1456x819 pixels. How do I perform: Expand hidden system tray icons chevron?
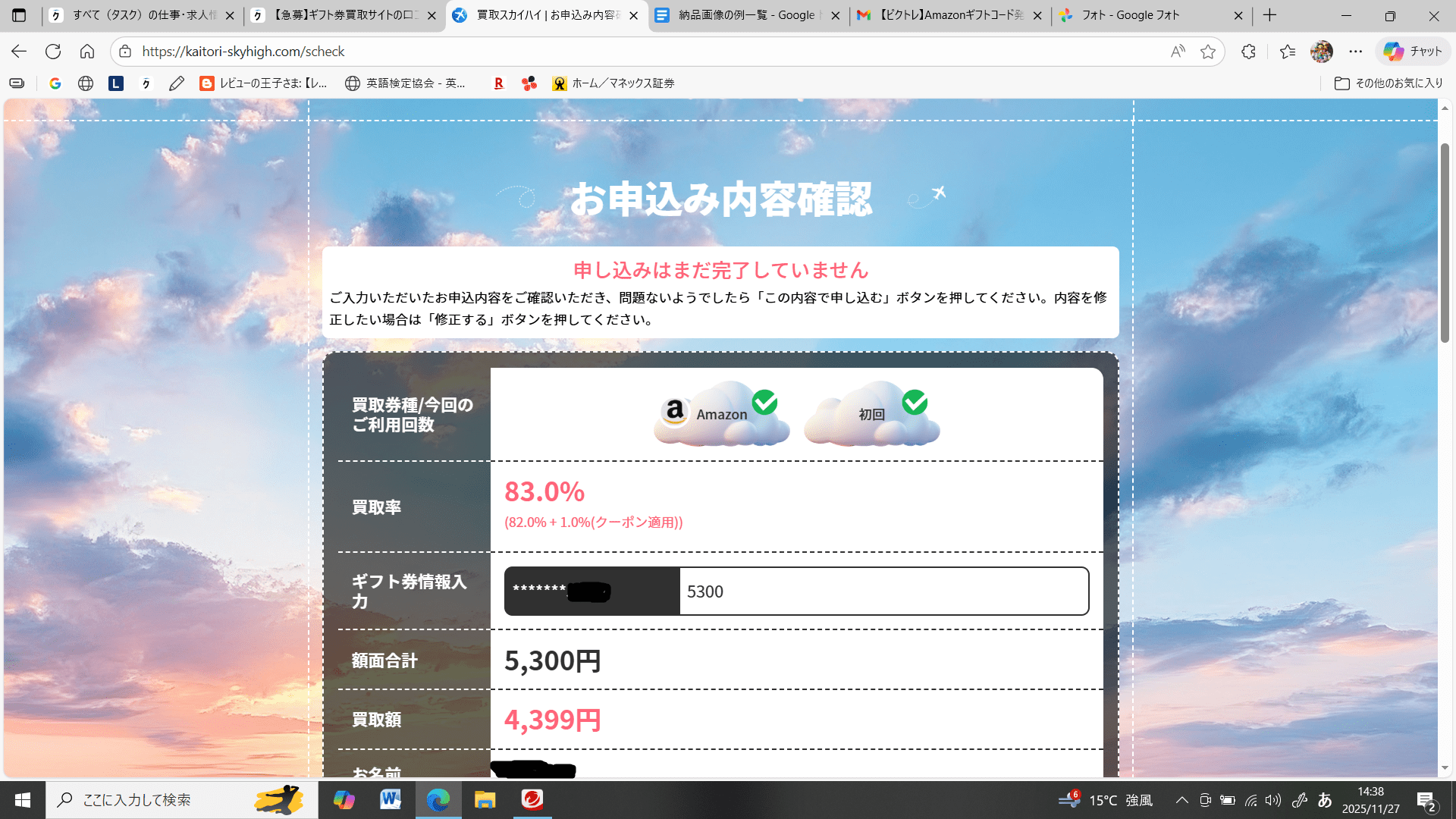coord(1181,800)
